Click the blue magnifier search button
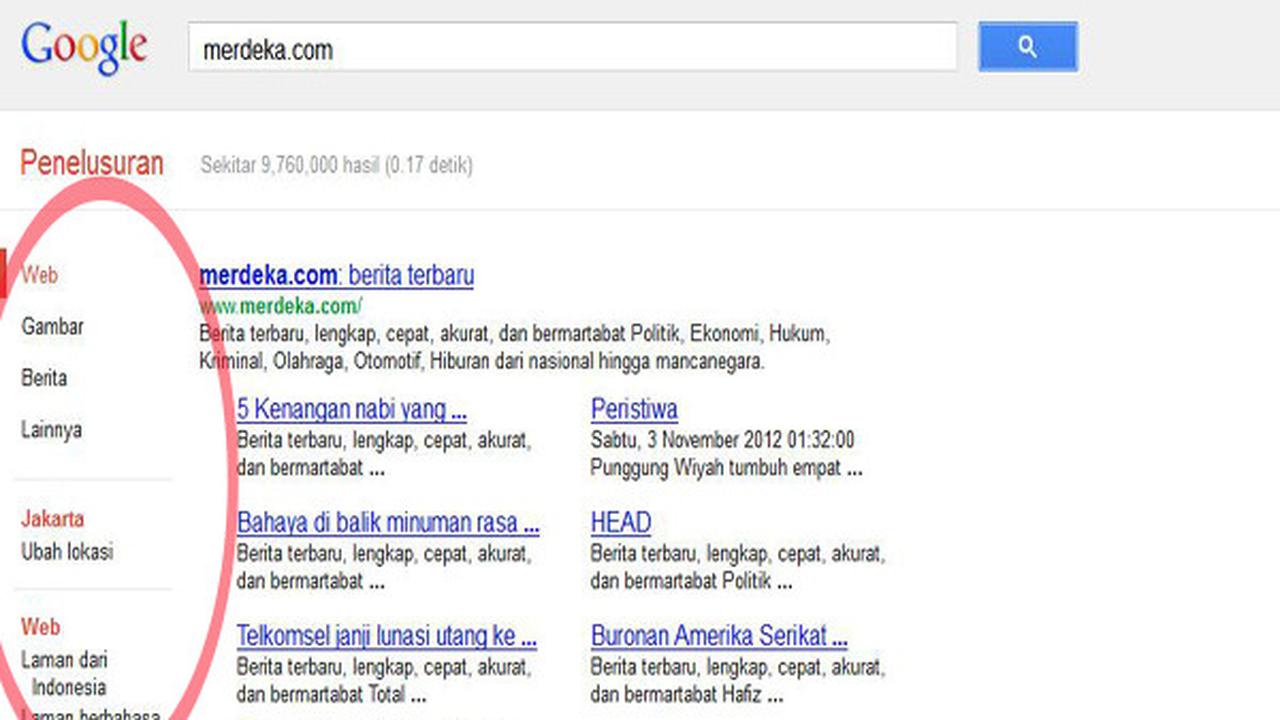Viewport: 1280px width, 720px height. pos(1028,47)
